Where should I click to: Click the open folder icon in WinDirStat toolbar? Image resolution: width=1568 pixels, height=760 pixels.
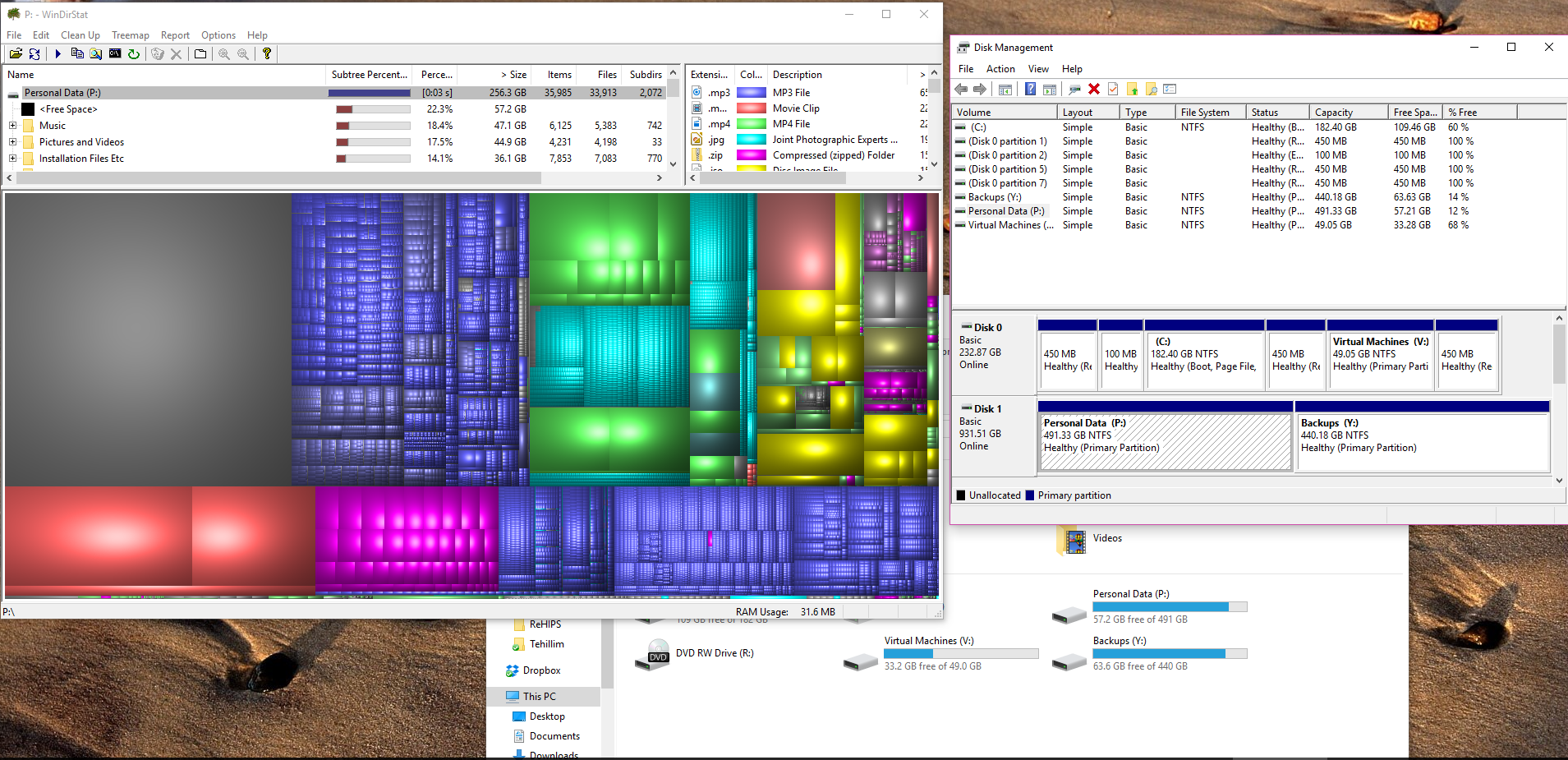[x=16, y=54]
